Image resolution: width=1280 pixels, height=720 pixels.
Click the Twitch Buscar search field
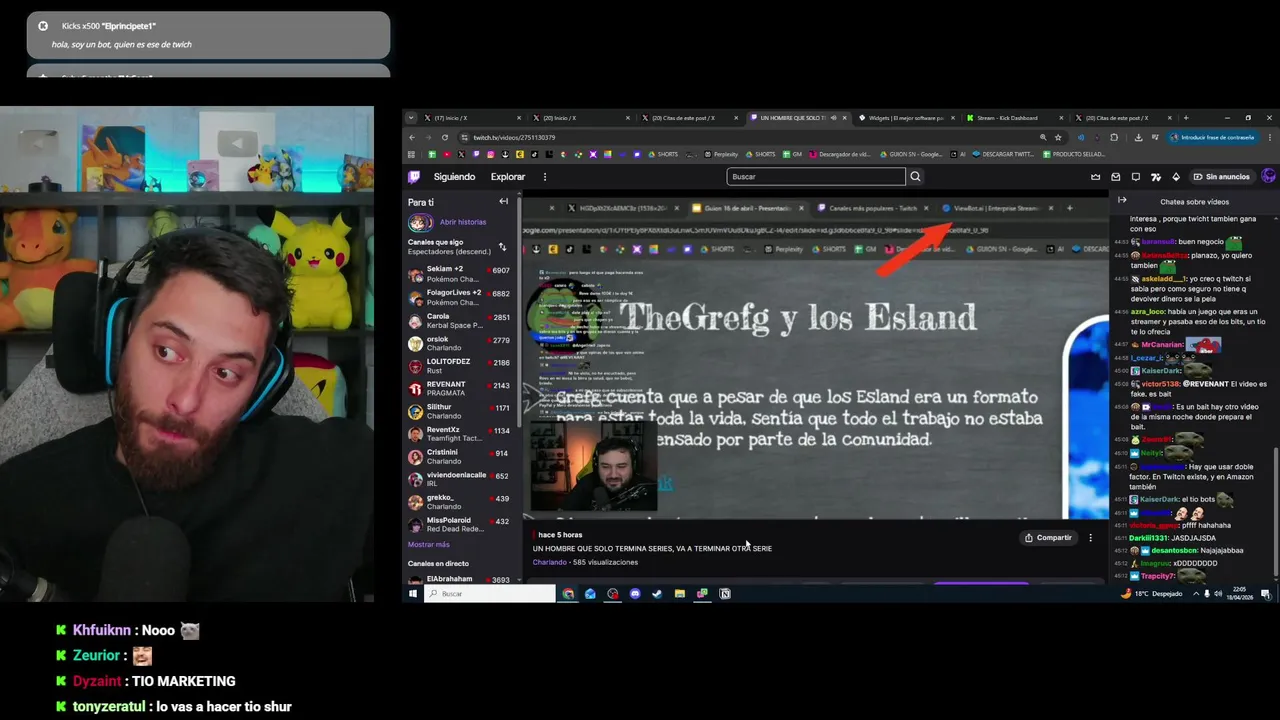point(816,177)
